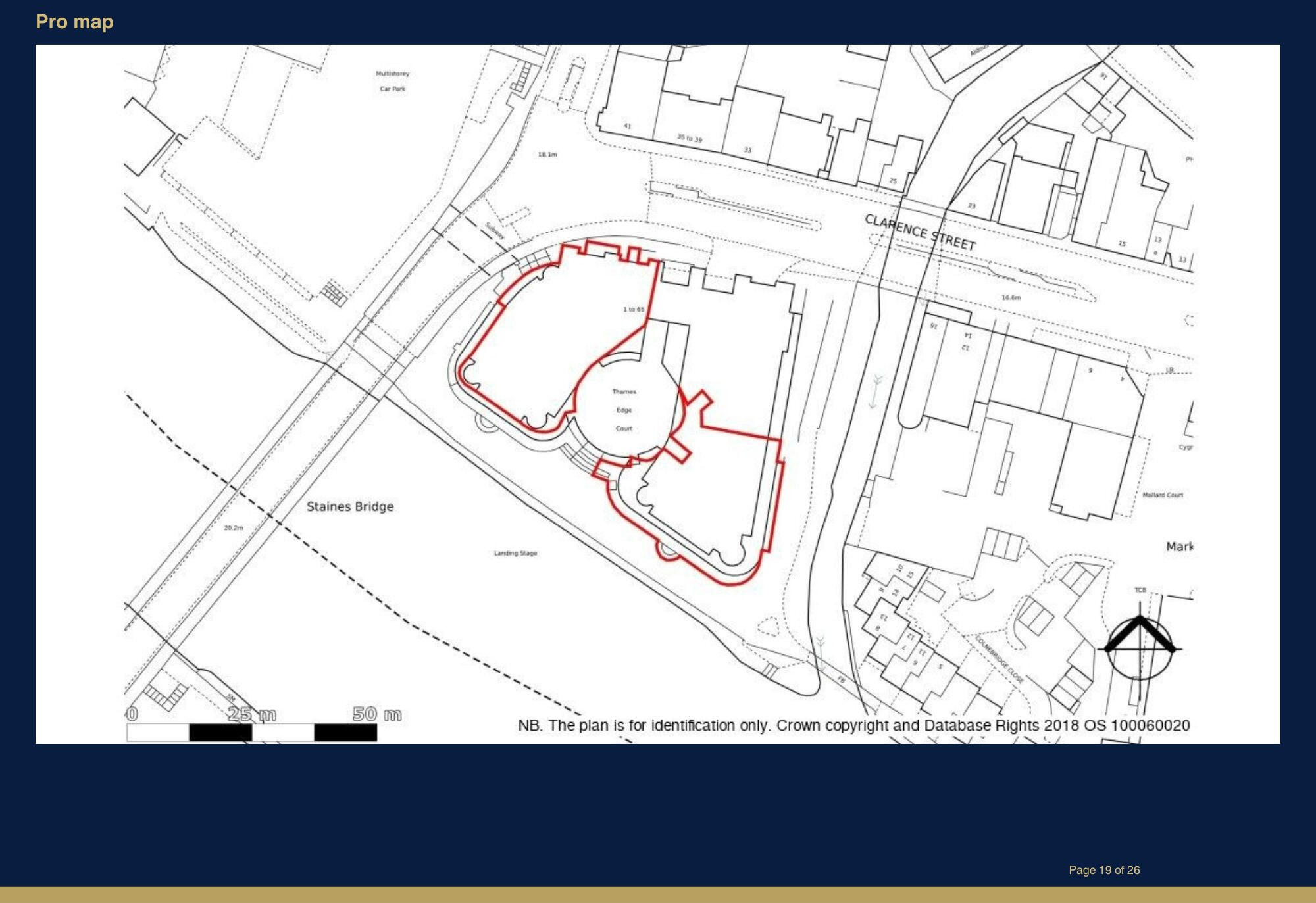
Task: Click the 0 scale bar marker
Action: click(132, 714)
